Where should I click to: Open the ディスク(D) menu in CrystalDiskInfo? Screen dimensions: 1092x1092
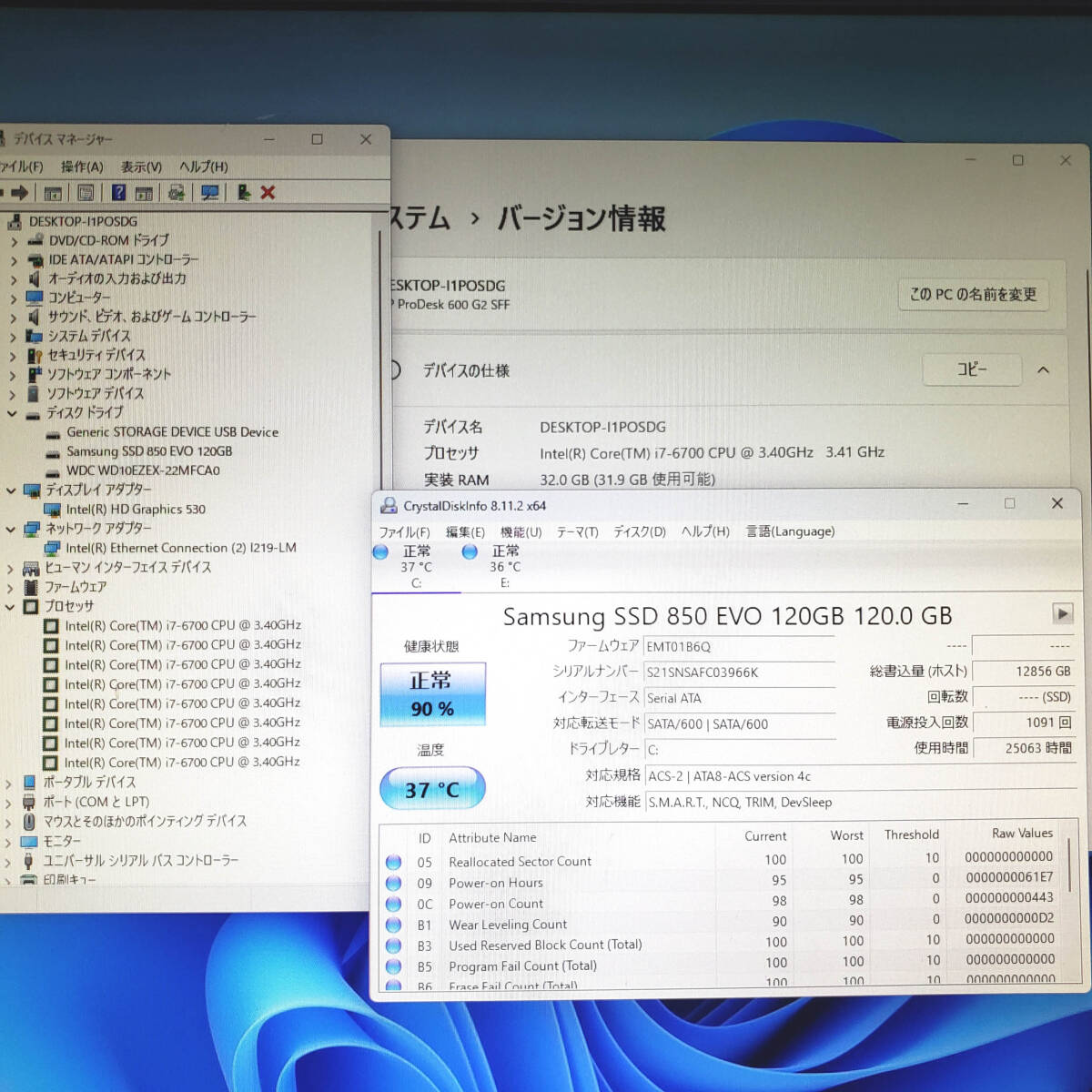pyautogui.click(x=640, y=531)
